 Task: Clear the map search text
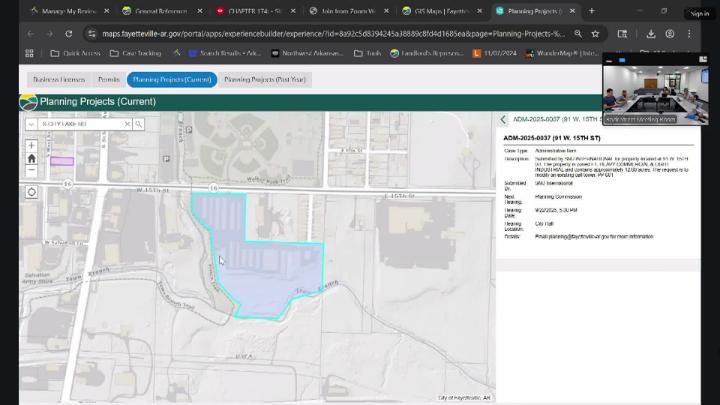pyautogui.click(x=127, y=124)
